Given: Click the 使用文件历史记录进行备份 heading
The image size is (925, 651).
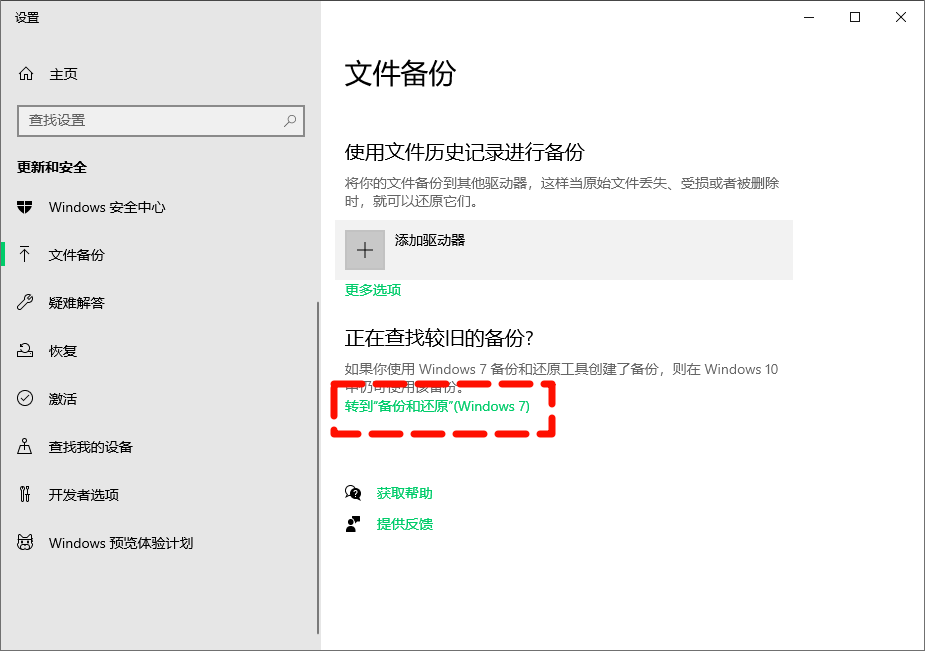Looking at the screenshot, I should tap(464, 153).
